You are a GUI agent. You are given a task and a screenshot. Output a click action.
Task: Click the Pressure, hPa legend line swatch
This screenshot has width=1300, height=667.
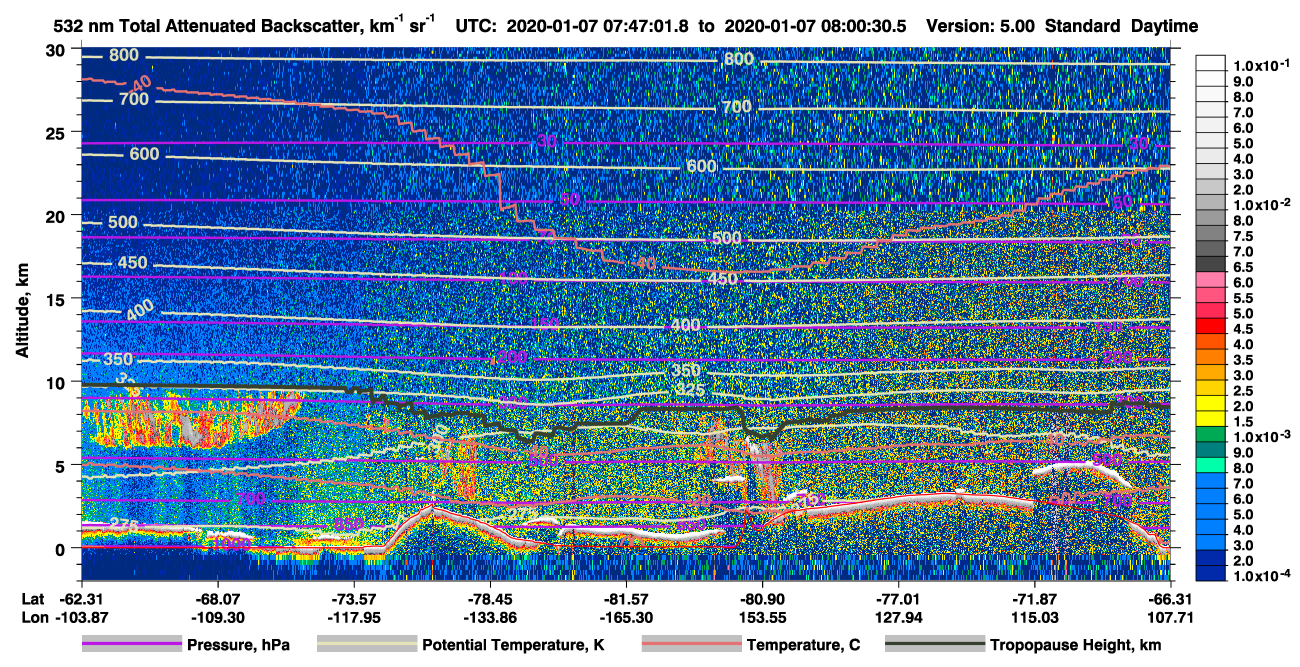click(x=131, y=645)
